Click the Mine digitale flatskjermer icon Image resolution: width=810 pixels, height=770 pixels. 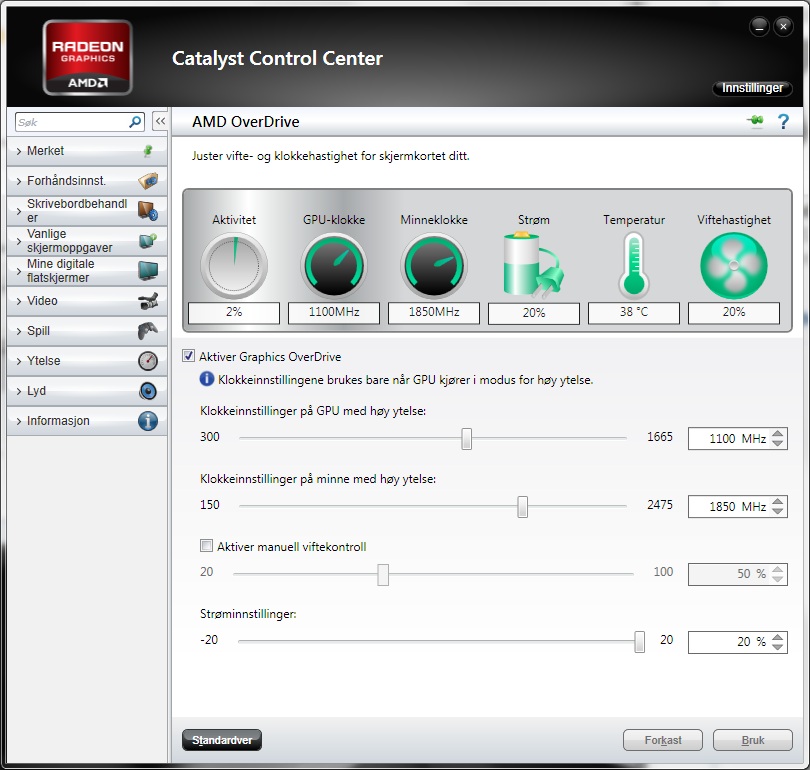[148, 270]
